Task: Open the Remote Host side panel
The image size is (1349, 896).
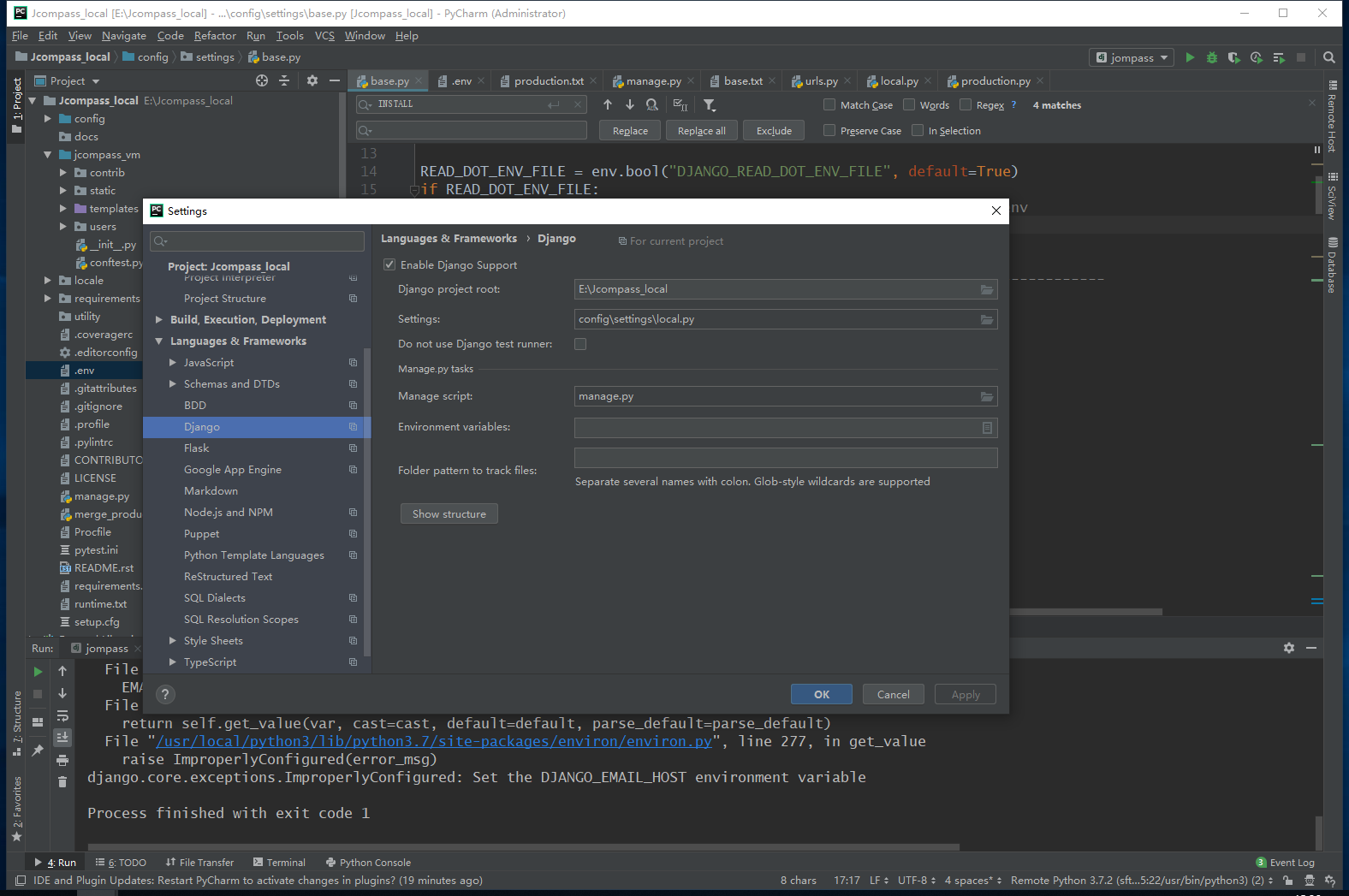Action: (1332, 116)
